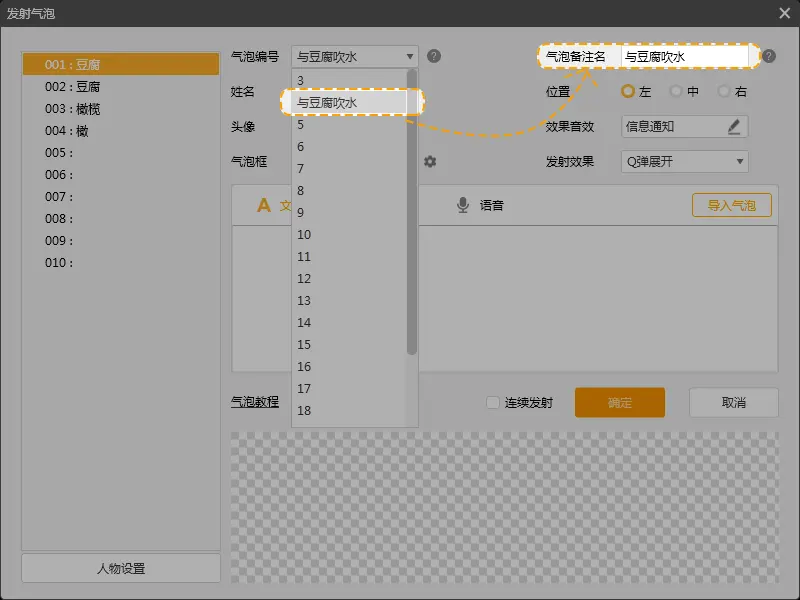Select the 中 position radio button
The width and height of the screenshot is (800, 600).
pyautogui.click(x=676, y=91)
